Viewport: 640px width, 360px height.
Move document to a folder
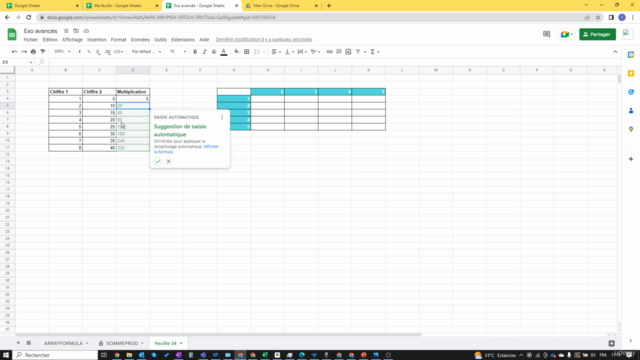(x=76, y=31)
